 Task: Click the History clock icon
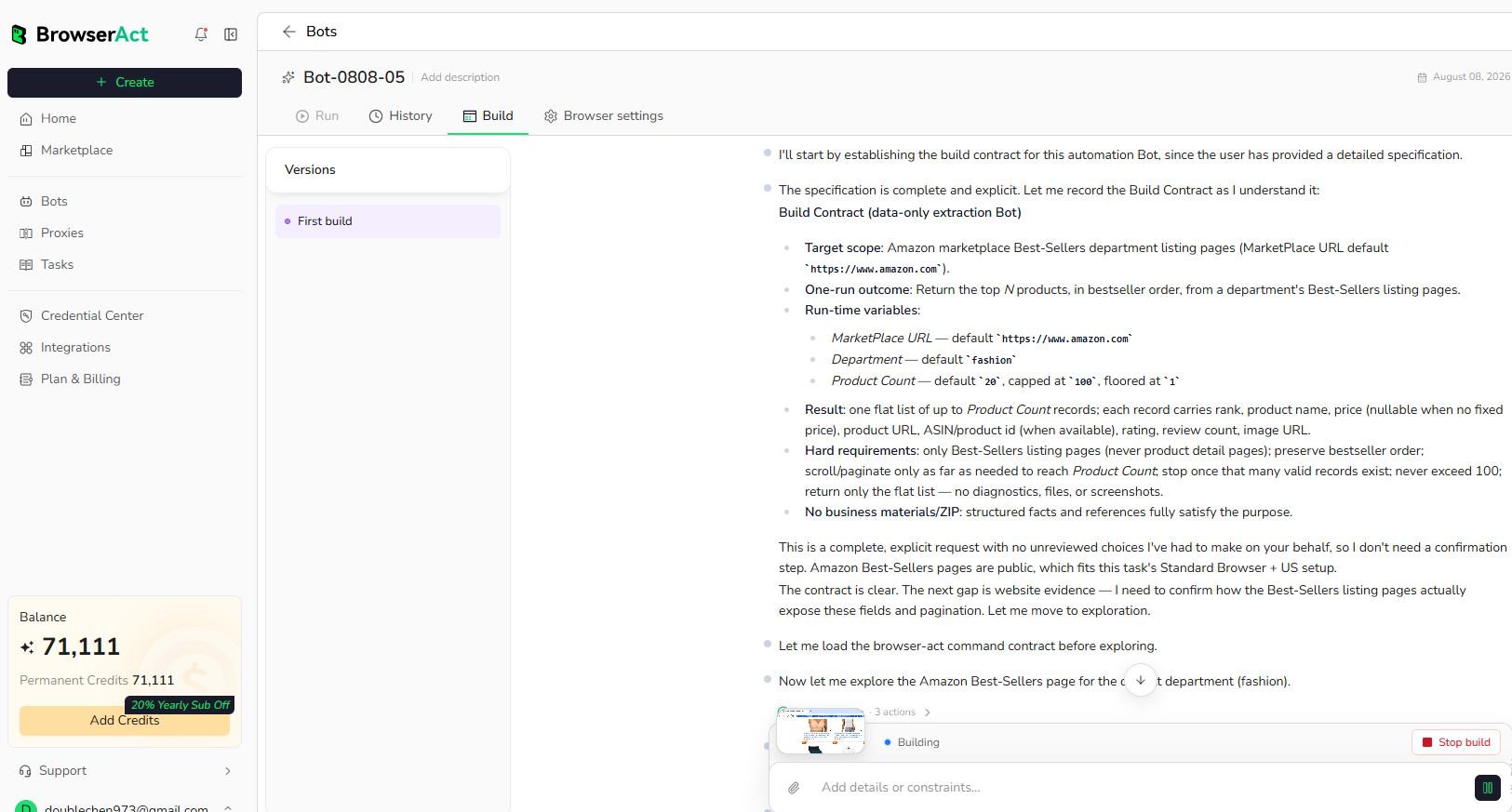[376, 116]
